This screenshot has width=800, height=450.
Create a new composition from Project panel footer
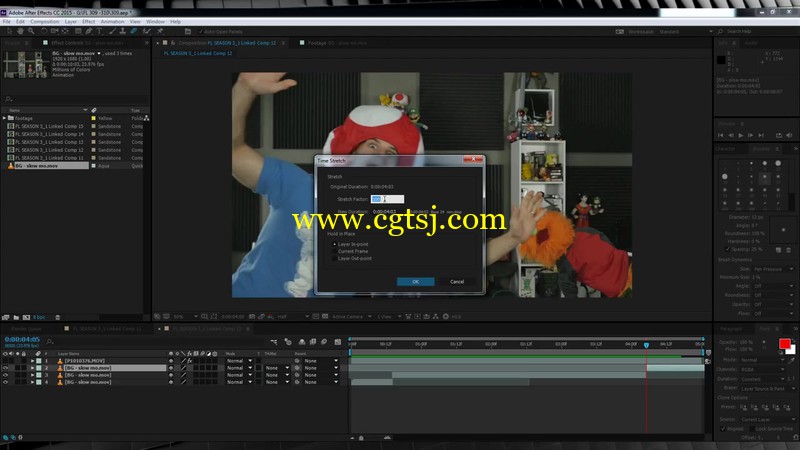(x=26, y=317)
